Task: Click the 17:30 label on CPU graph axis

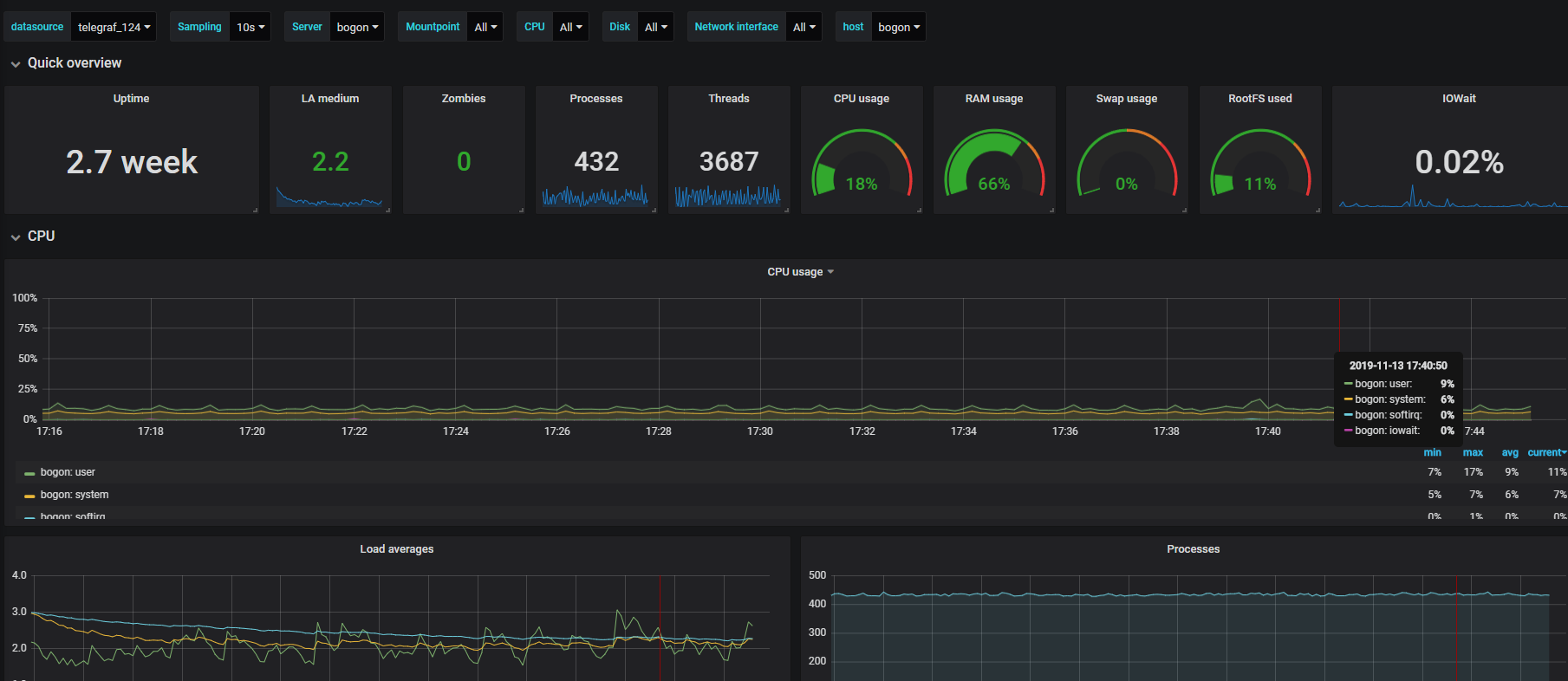Action: [760, 431]
